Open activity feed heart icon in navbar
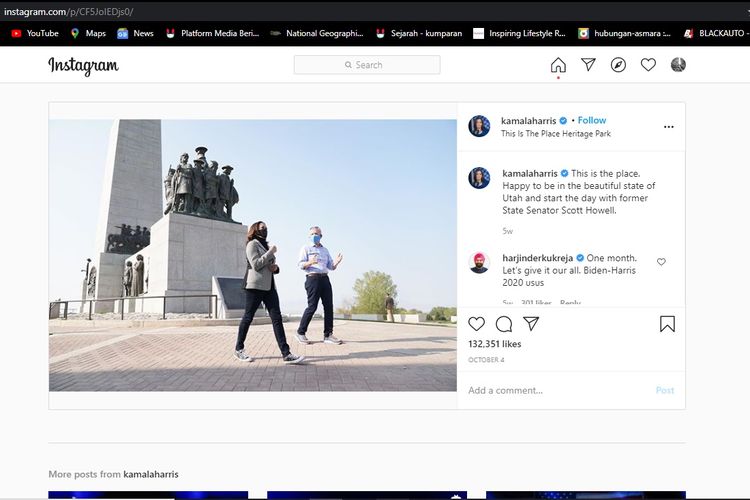This screenshot has width=750, height=500. click(648, 65)
